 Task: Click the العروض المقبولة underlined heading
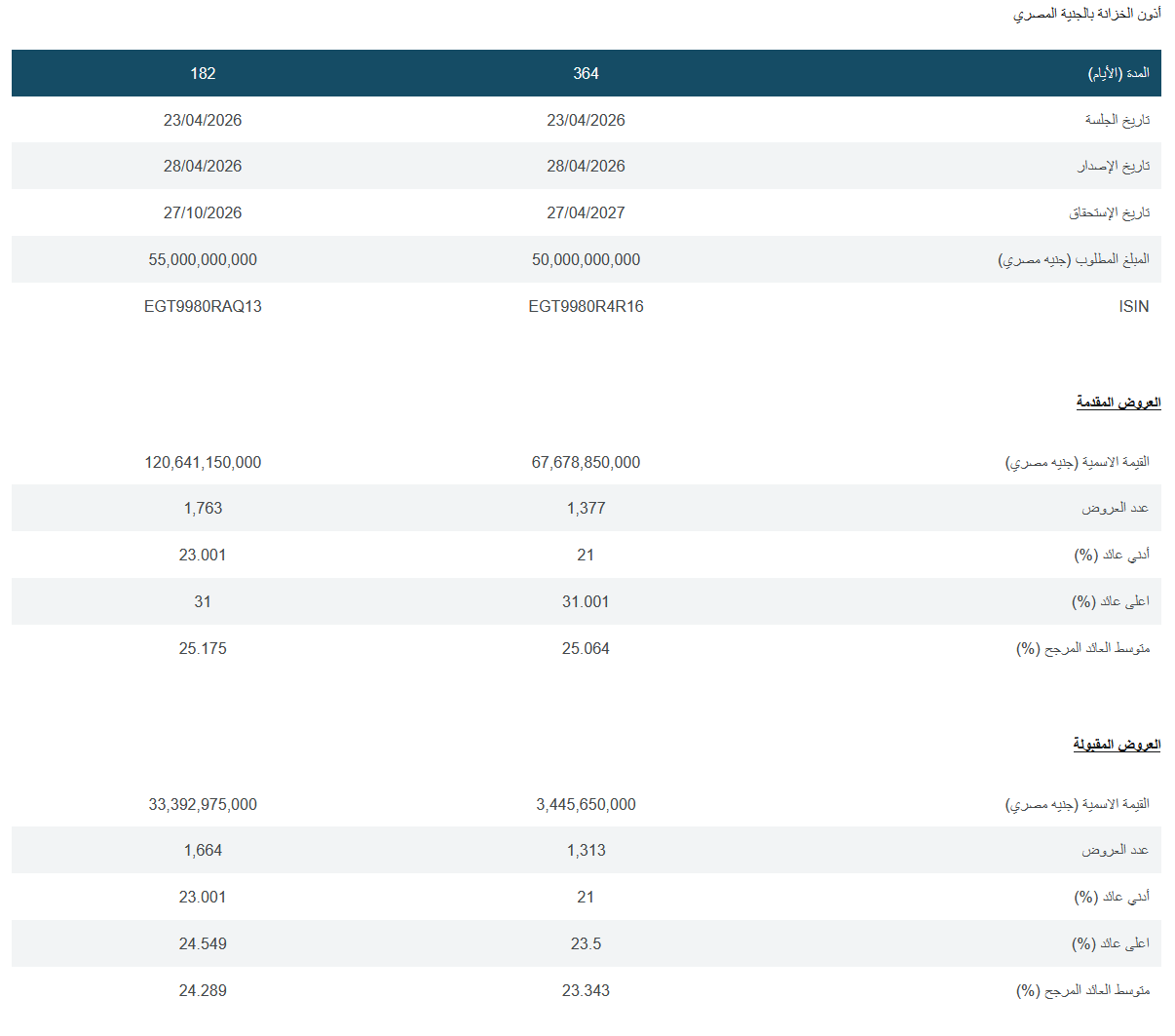pyautogui.click(x=1117, y=744)
